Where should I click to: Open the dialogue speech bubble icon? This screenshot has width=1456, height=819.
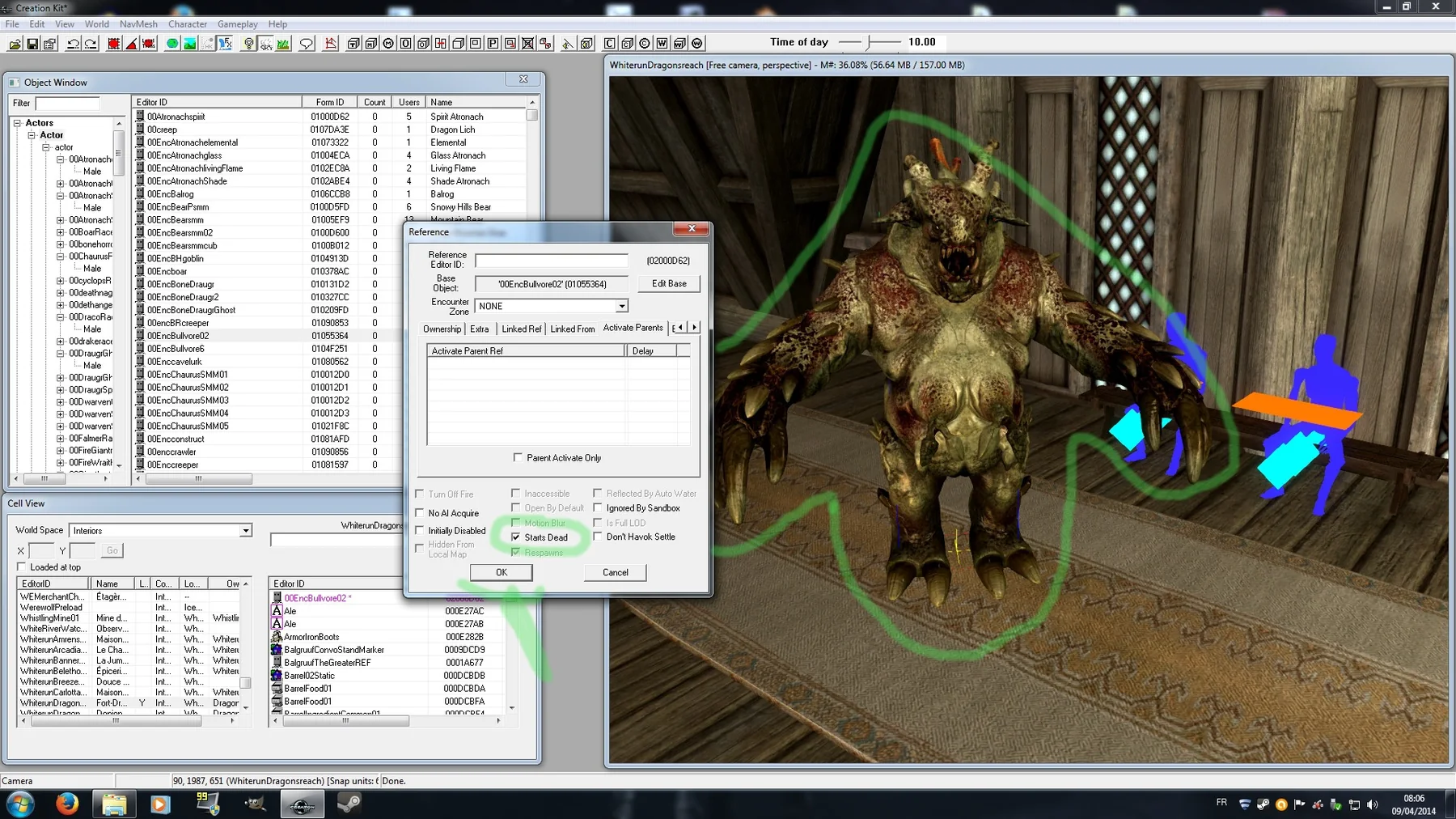tap(307, 44)
